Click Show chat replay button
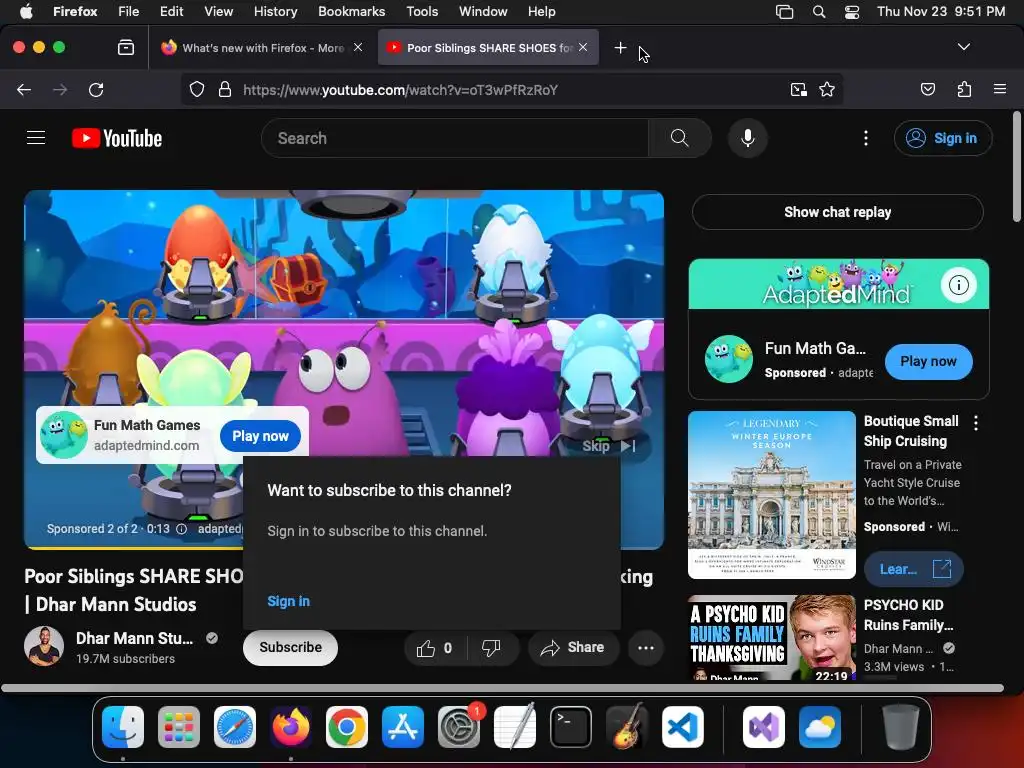 coord(838,212)
